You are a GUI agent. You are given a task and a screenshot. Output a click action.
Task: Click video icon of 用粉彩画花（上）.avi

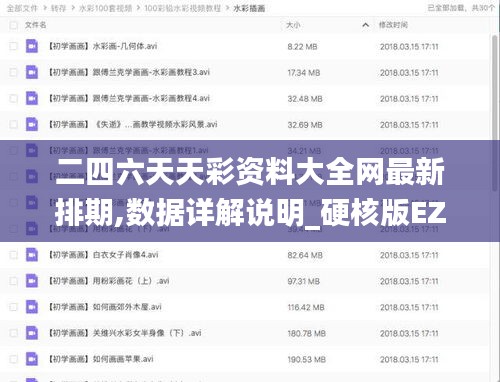[x=32, y=281]
